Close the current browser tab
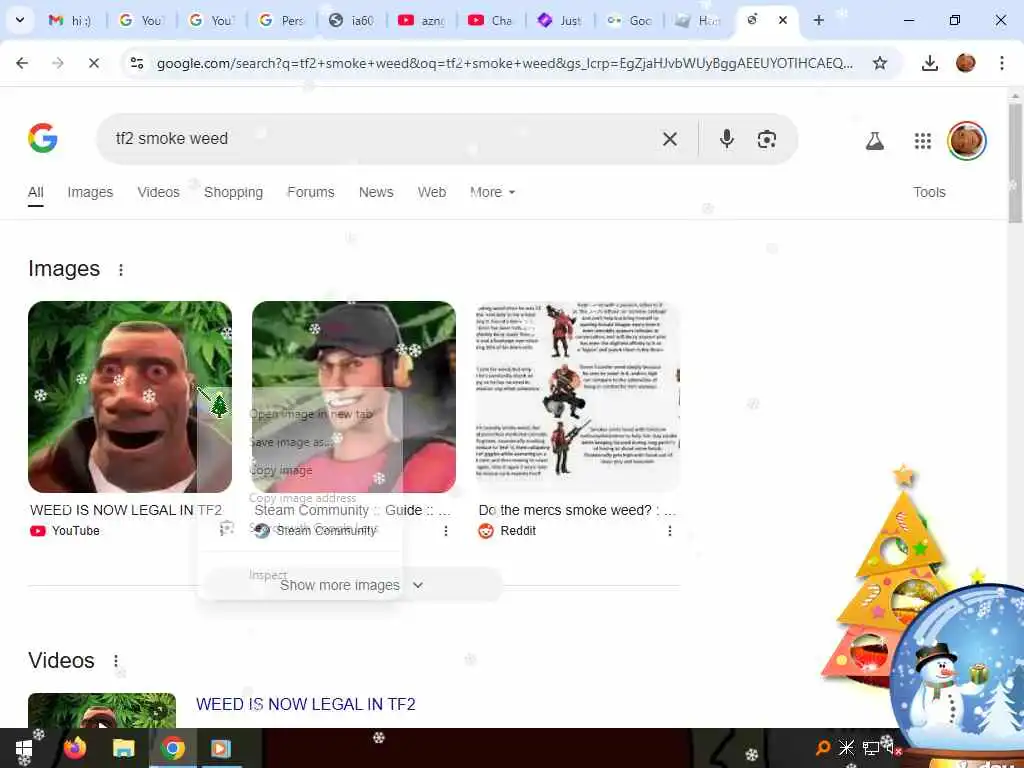Screen dimensions: 1024x768 click(x=782, y=20)
